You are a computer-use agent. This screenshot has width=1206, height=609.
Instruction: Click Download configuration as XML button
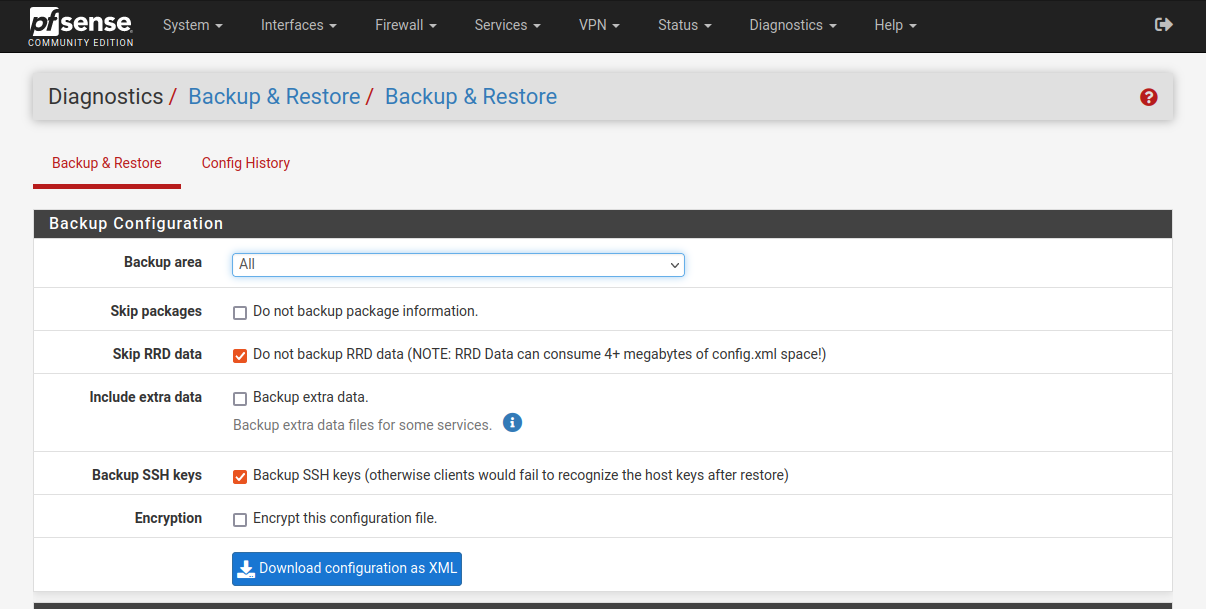pos(347,568)
